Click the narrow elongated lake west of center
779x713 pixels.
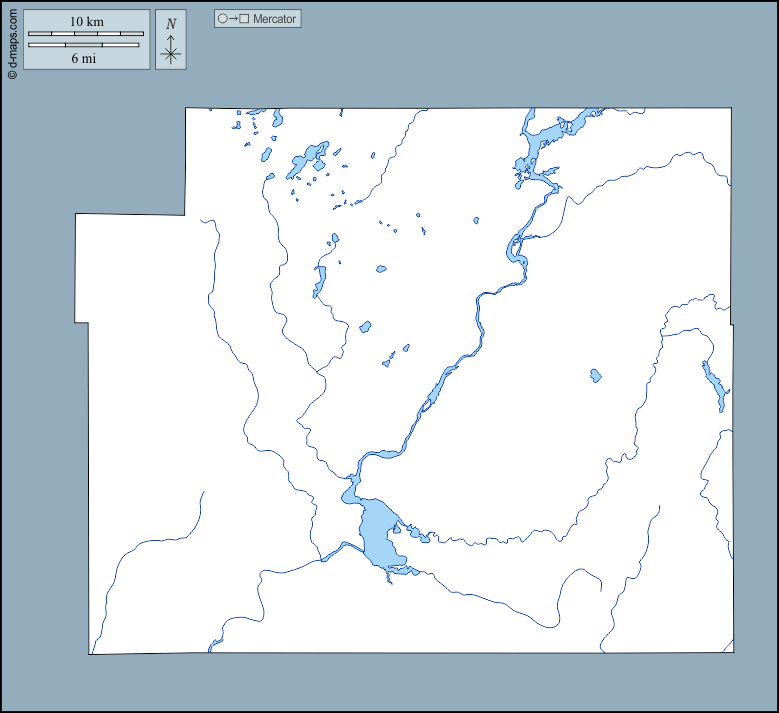click(x=320, y=280)
